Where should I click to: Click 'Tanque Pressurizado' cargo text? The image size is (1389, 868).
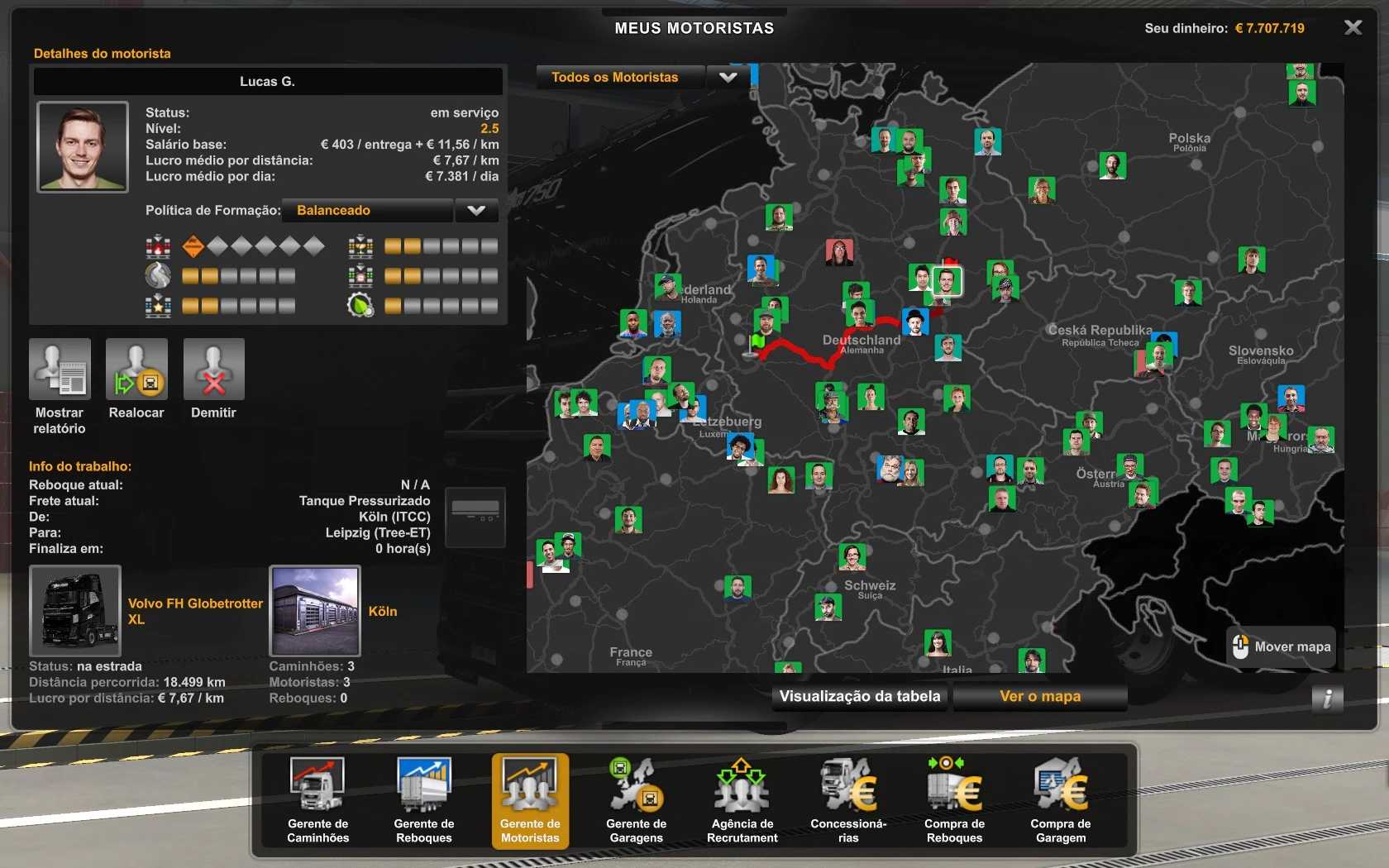tap(365, 501)
